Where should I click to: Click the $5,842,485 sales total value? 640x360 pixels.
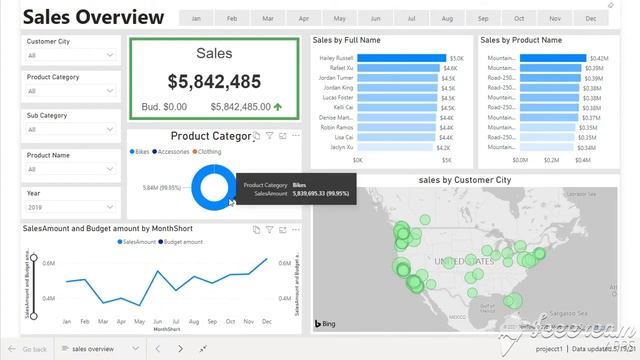point(214,81)
